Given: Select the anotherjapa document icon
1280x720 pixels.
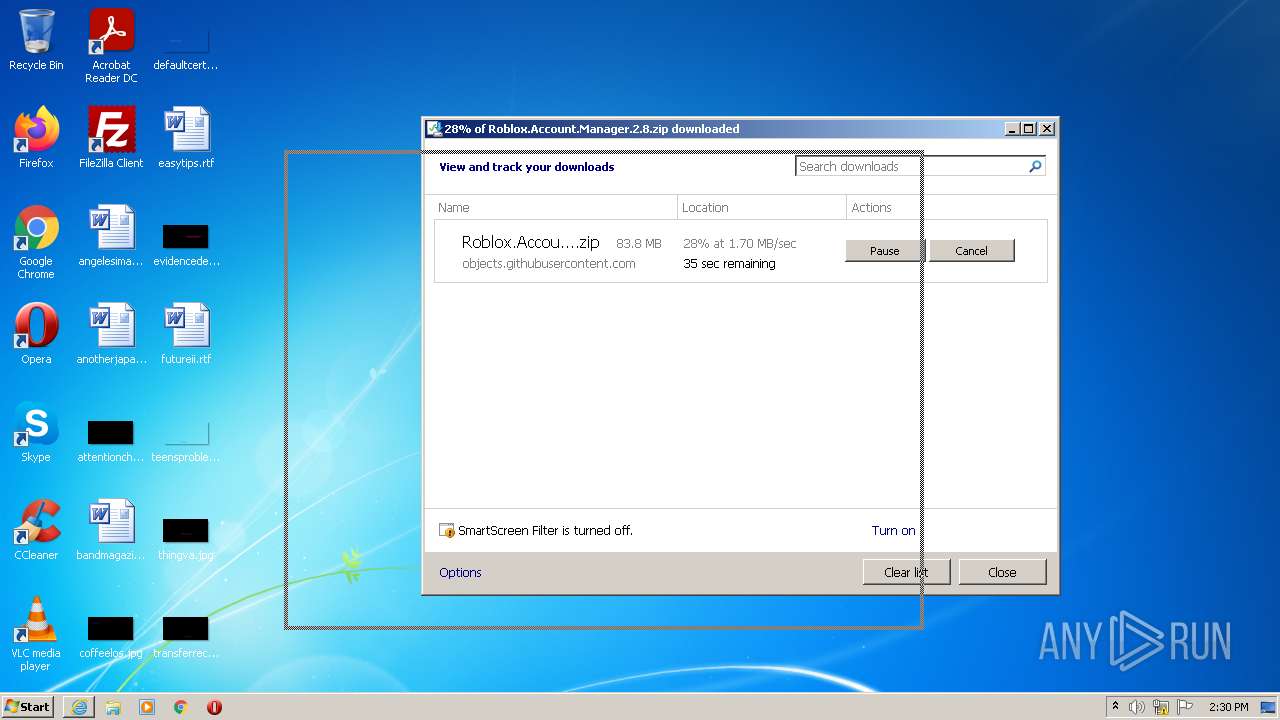Looking at the screenshot, I should (111, 334).
